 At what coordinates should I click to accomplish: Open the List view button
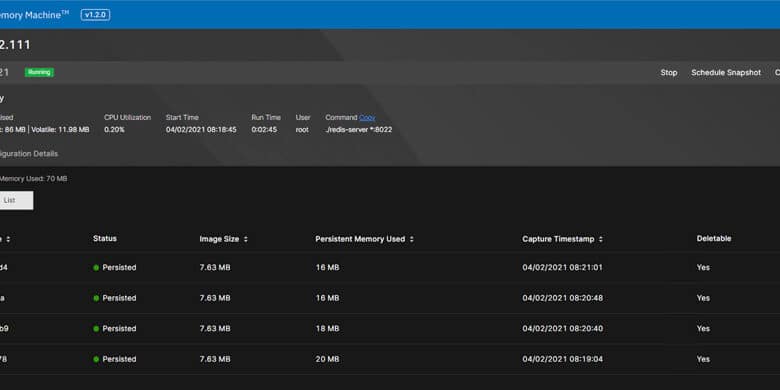tap(15, 200)
